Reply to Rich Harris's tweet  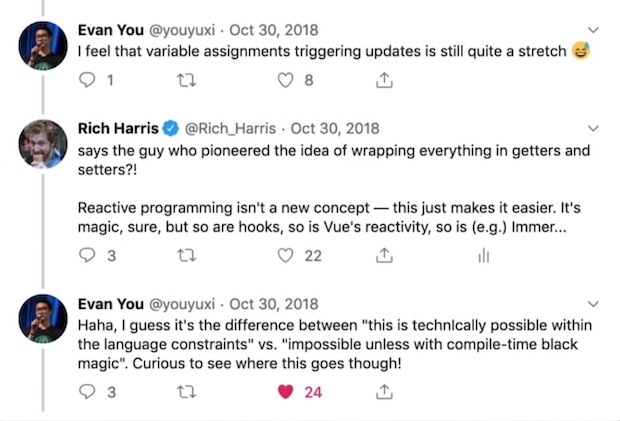coord(87,255)
